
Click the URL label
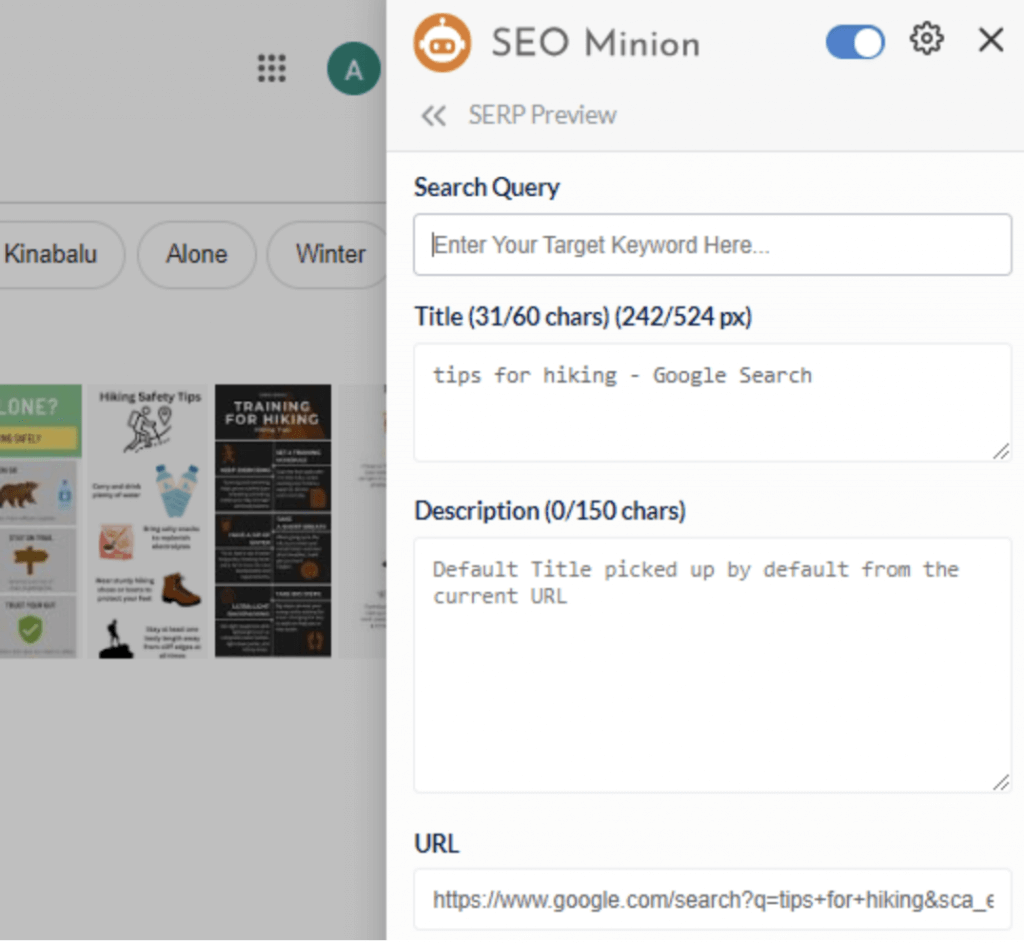(436, 843)
